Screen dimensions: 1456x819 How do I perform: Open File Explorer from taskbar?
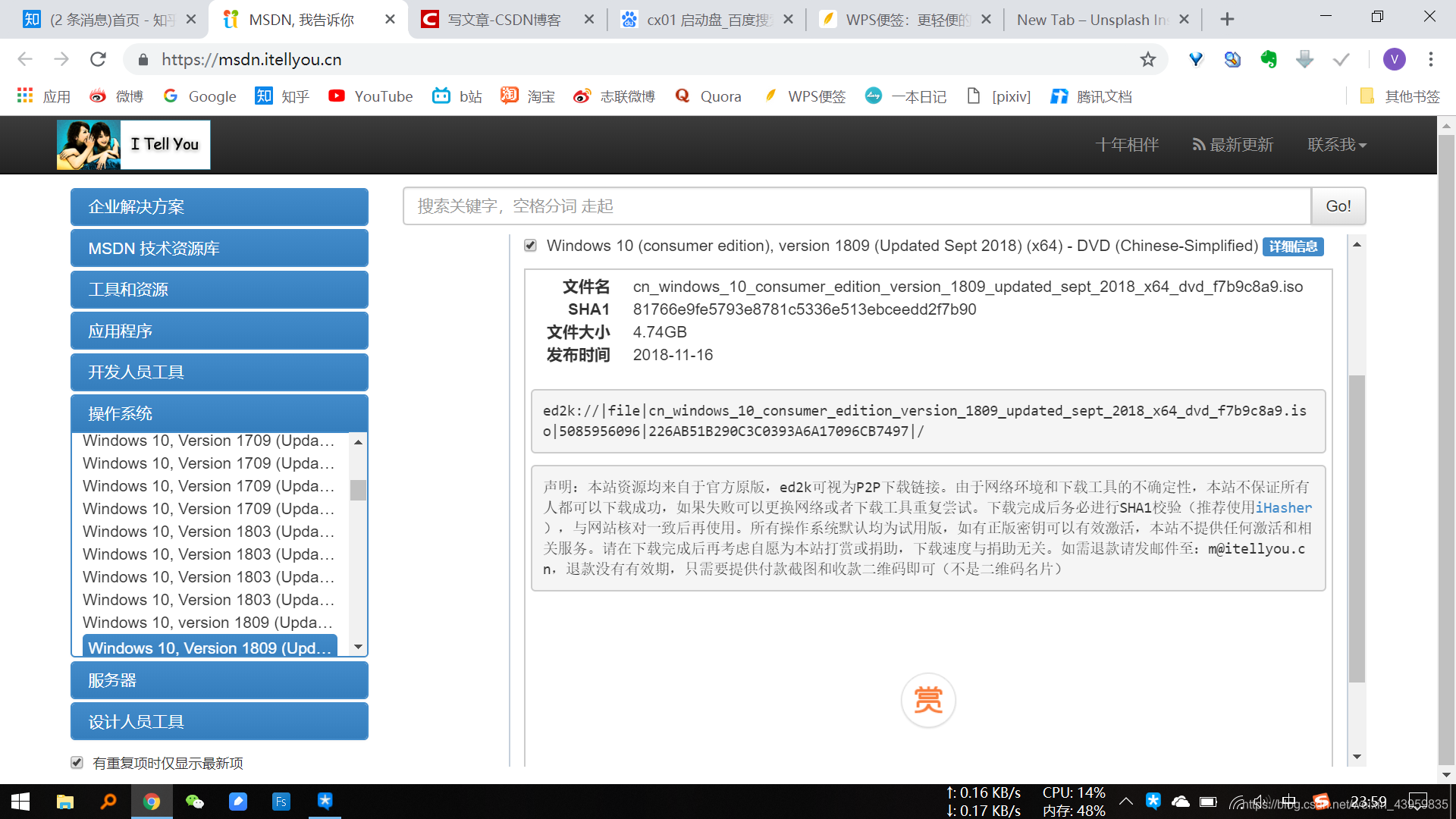[65, 802]
